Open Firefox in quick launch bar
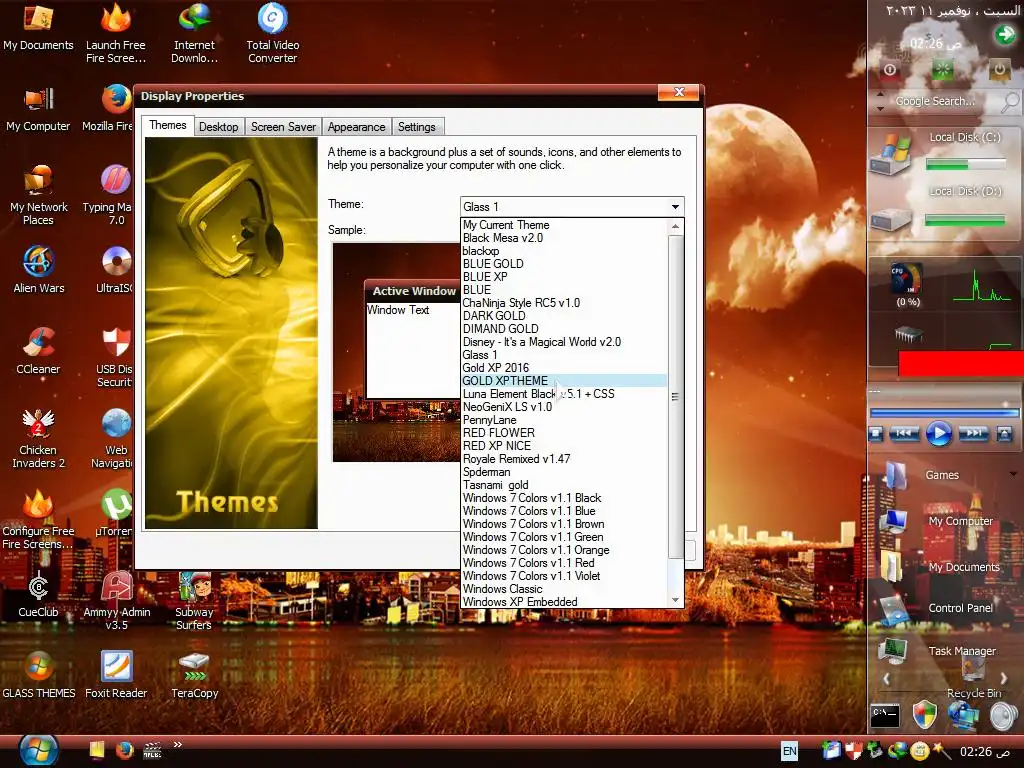Screen dimensions: 1024x768 click(124, 750)
